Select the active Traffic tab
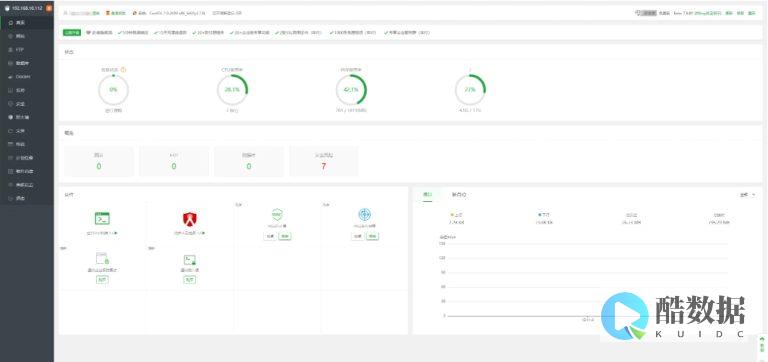The height and width of the screenshot is (362, 768). click(428, 194)
